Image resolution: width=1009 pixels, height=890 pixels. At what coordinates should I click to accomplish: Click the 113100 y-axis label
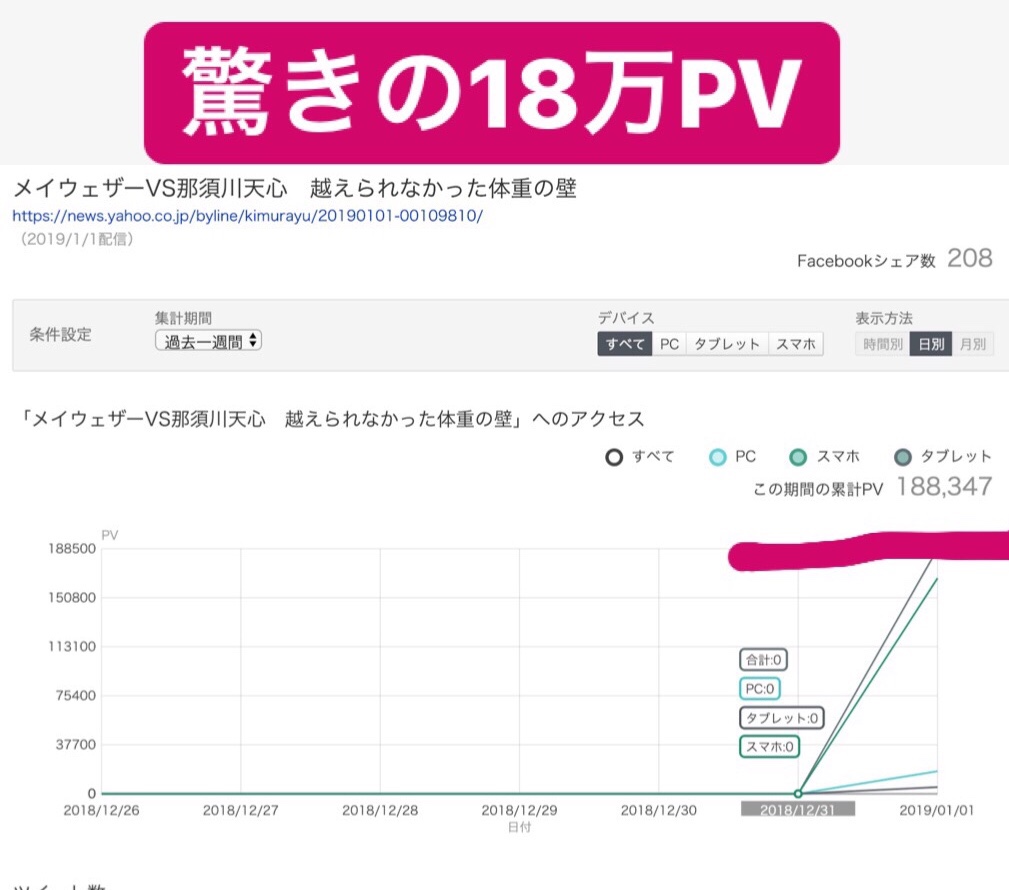(x=71, y=646)
